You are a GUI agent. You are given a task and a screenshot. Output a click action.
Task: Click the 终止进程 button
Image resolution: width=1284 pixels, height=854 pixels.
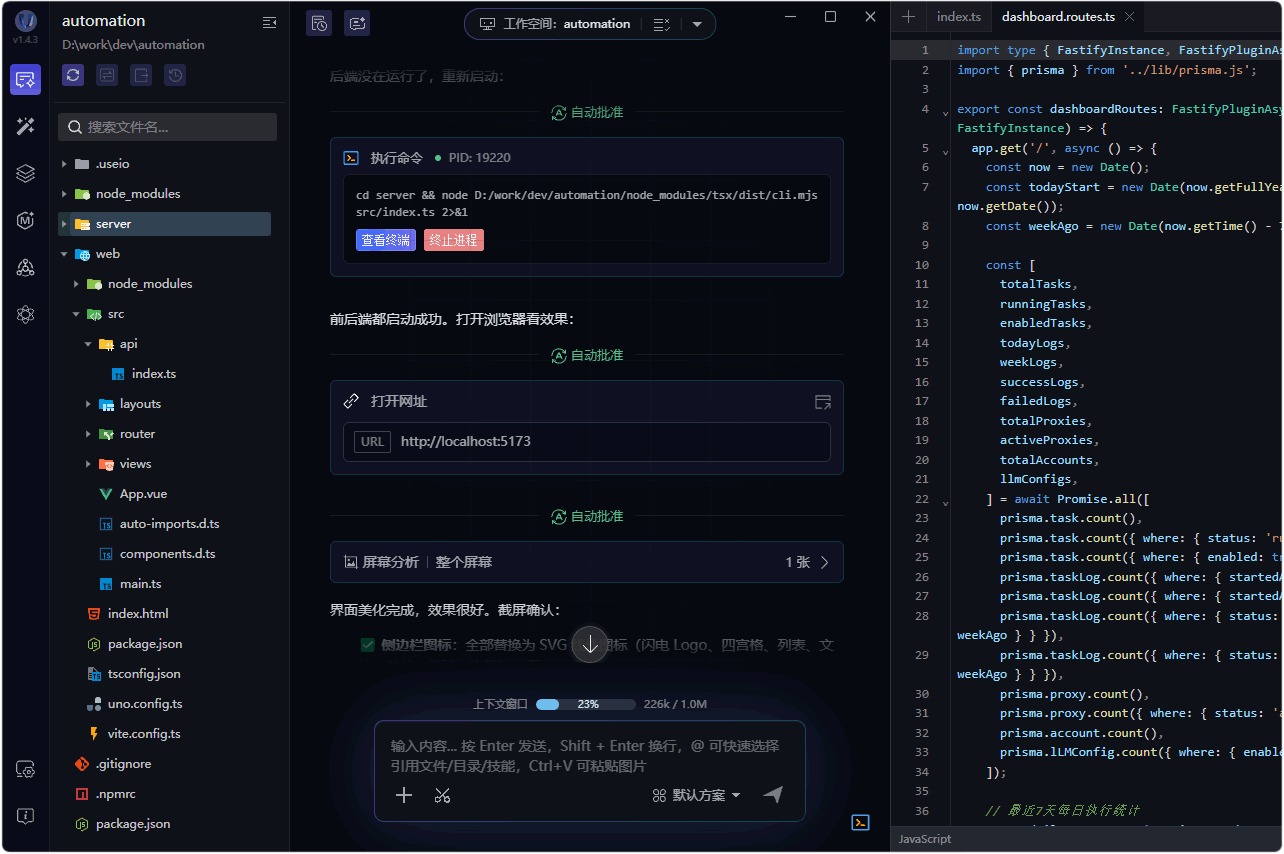(454, 240)
